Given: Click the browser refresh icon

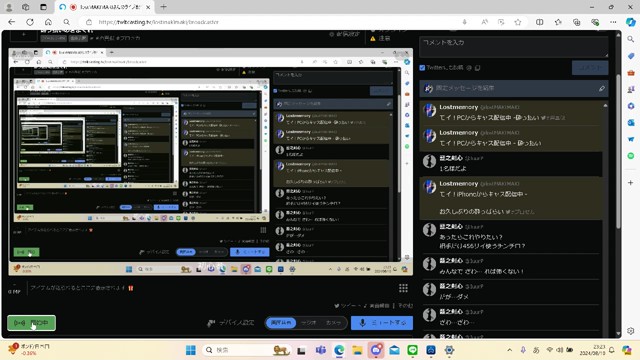Looking at the screenshot, I should point(30,22).
